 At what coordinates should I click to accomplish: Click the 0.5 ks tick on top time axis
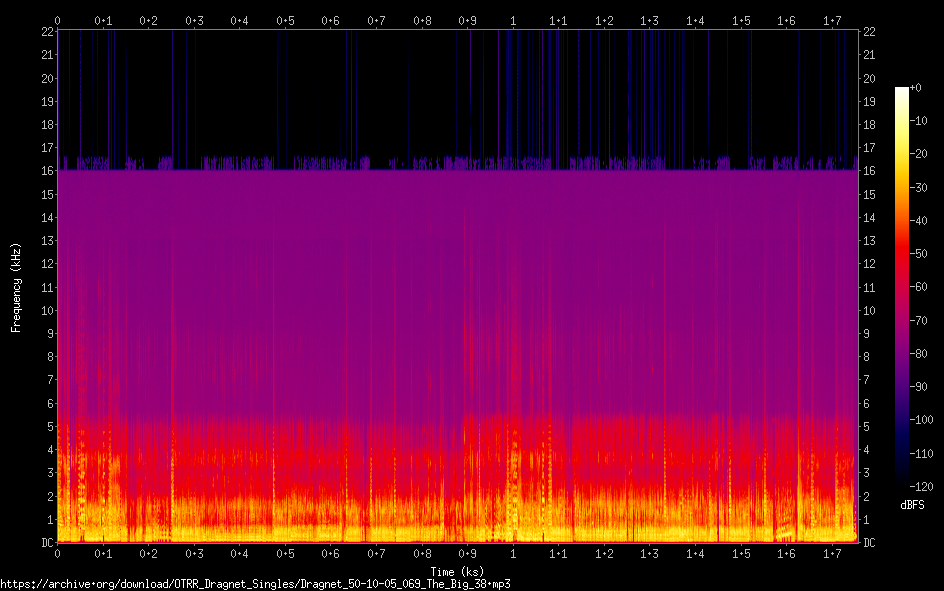click(285, 20)
